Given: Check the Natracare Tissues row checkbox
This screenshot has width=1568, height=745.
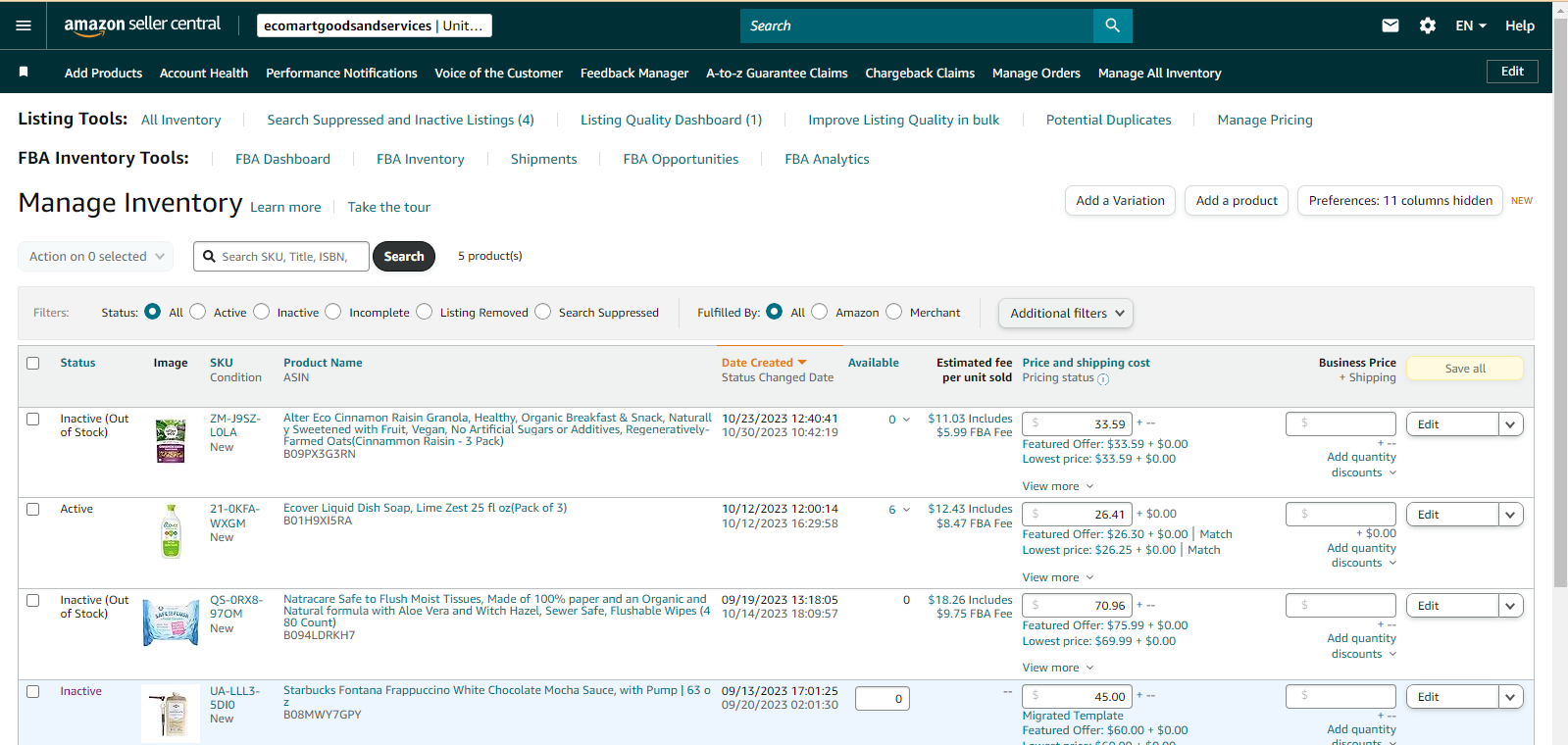Looking at the screenshot, I should (33, 600).
